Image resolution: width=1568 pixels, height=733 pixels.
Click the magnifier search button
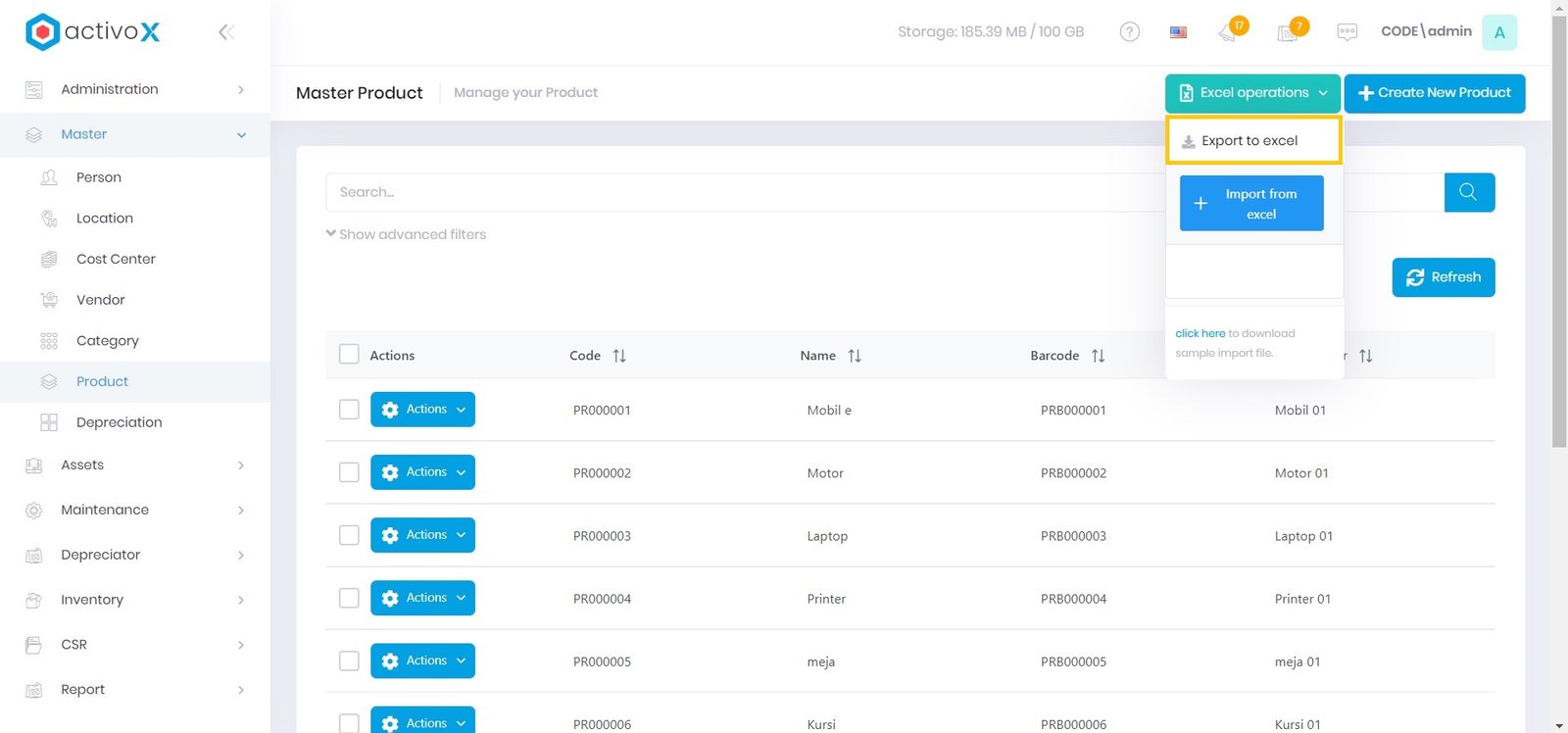coord(1468,192)
